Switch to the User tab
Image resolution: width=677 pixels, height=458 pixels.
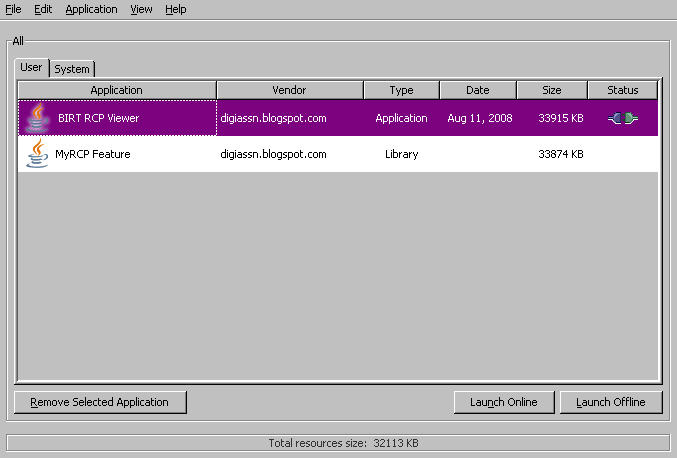tap(31, 67)
